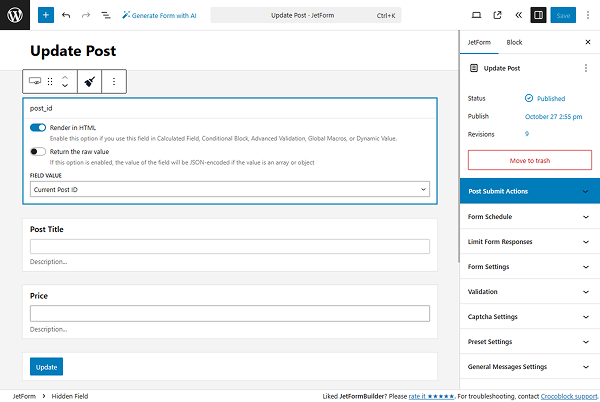Turn off the Render in HTML toggle
600x402 pixels.
[38, 127]
